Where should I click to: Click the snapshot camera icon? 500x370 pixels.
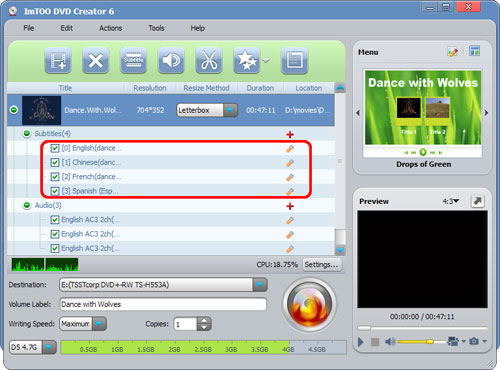(474, 341)
